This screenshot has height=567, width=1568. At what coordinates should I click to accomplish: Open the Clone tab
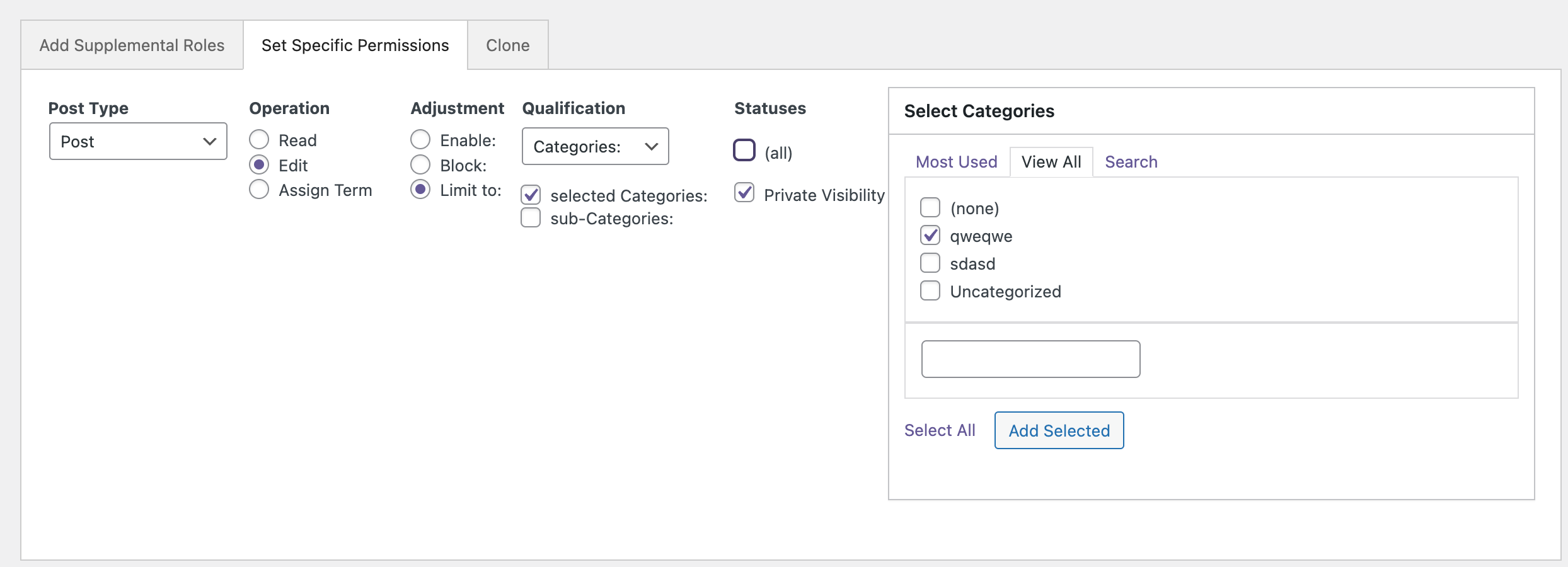(x=507, y=45)
